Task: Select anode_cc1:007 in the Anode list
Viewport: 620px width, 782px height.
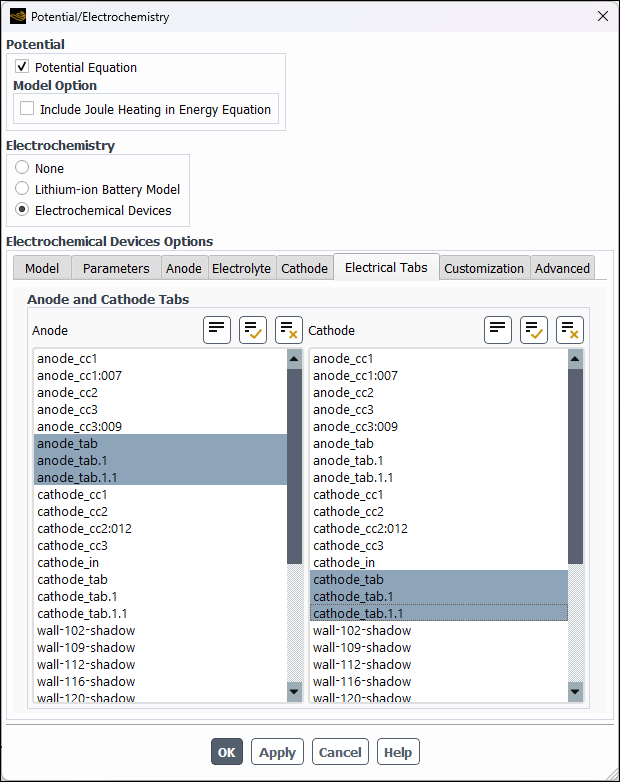Action: tap(160, 376)
